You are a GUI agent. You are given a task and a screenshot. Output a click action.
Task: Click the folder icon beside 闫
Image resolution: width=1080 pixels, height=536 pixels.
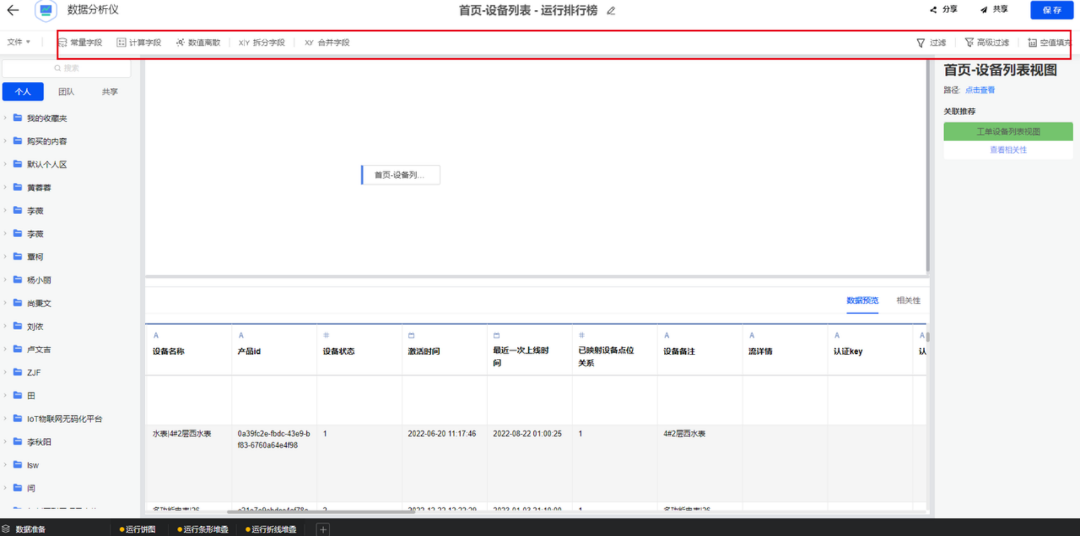pos(18,488)
